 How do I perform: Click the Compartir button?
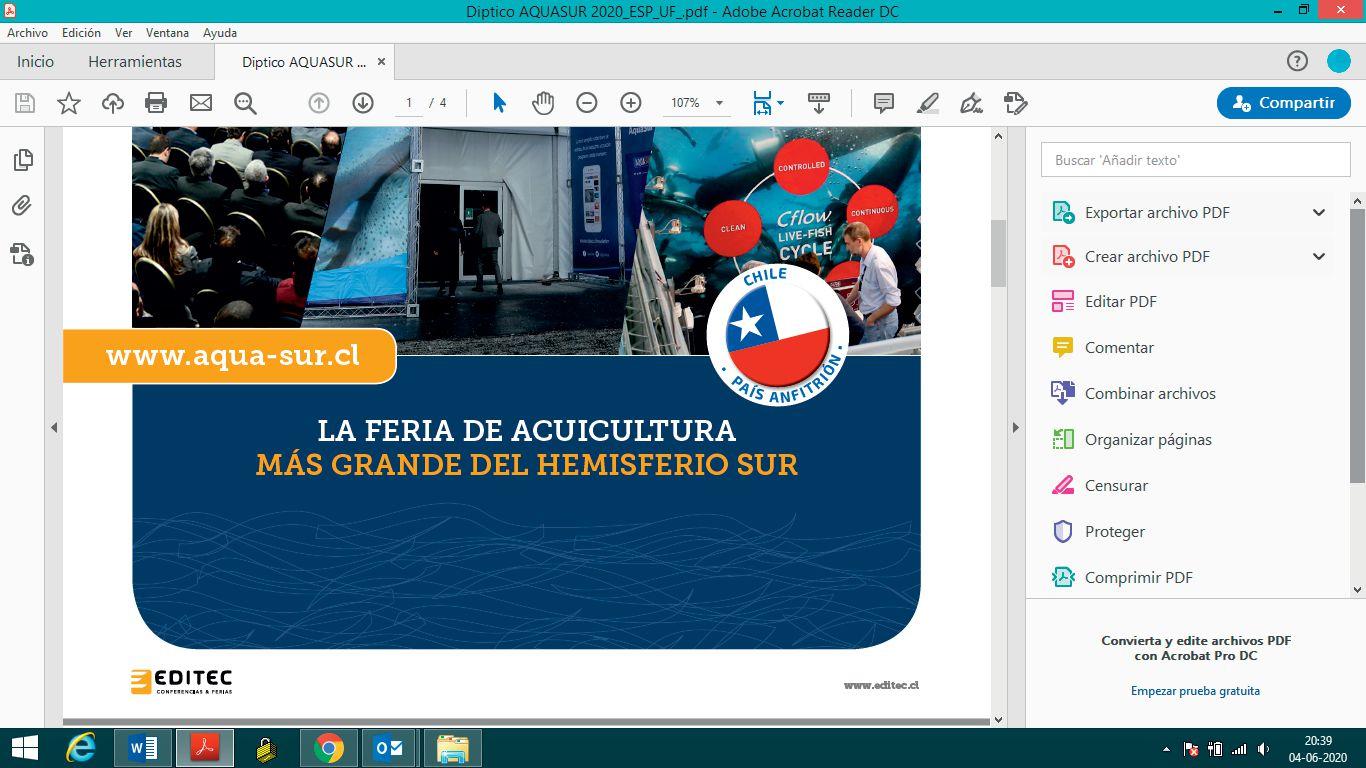pyautogui.click(x=1284, y=103)
